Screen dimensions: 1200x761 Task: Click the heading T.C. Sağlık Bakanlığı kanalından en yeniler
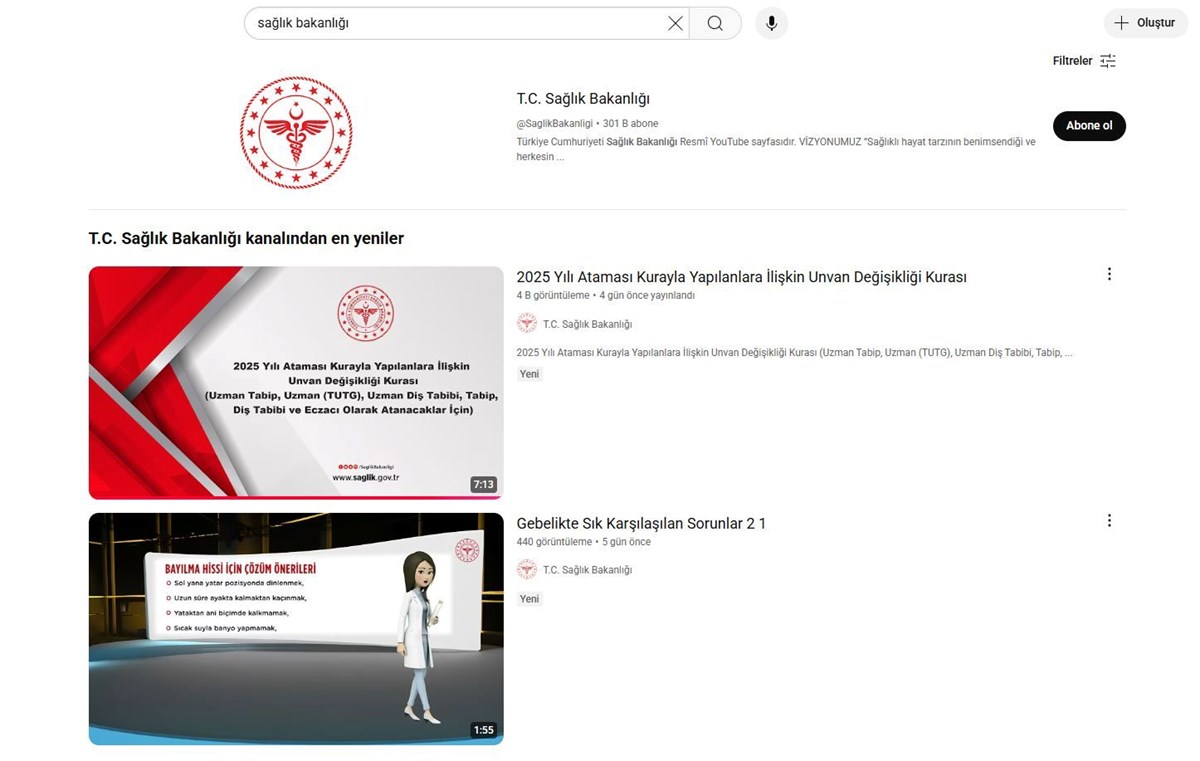click(x=246, y=239)
